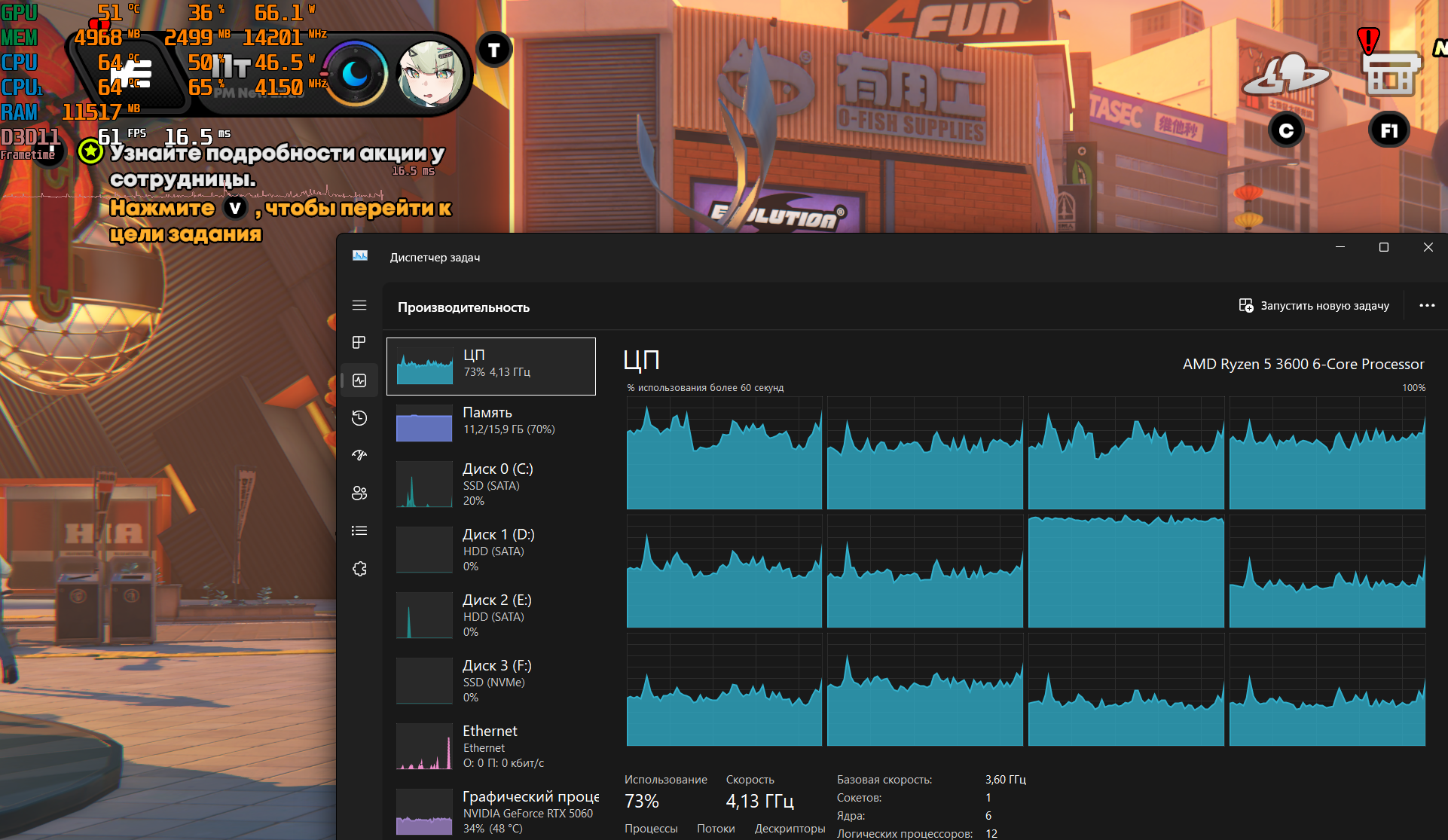Maximize the Task Manager window
Image resolution: width=1448 pixels, height=840 pixels.
pyautogui.click(x=1384, y=247)
